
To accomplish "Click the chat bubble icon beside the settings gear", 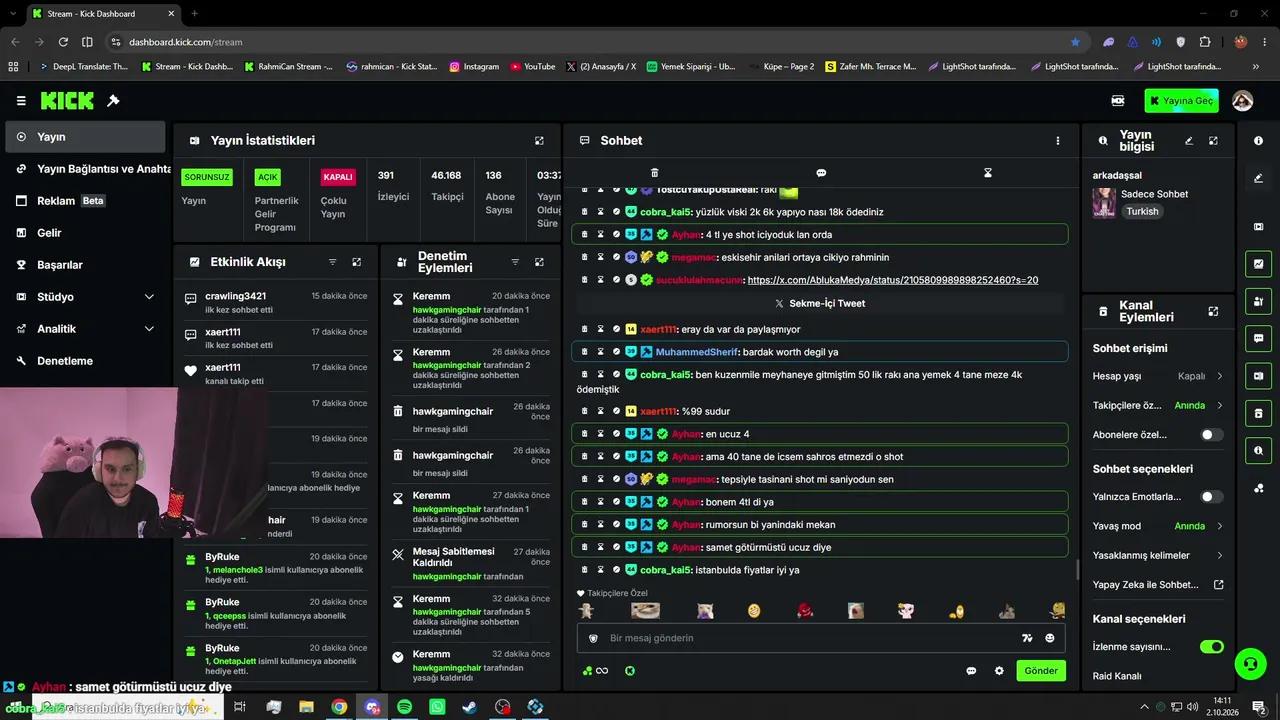I will tap(971, 671).
